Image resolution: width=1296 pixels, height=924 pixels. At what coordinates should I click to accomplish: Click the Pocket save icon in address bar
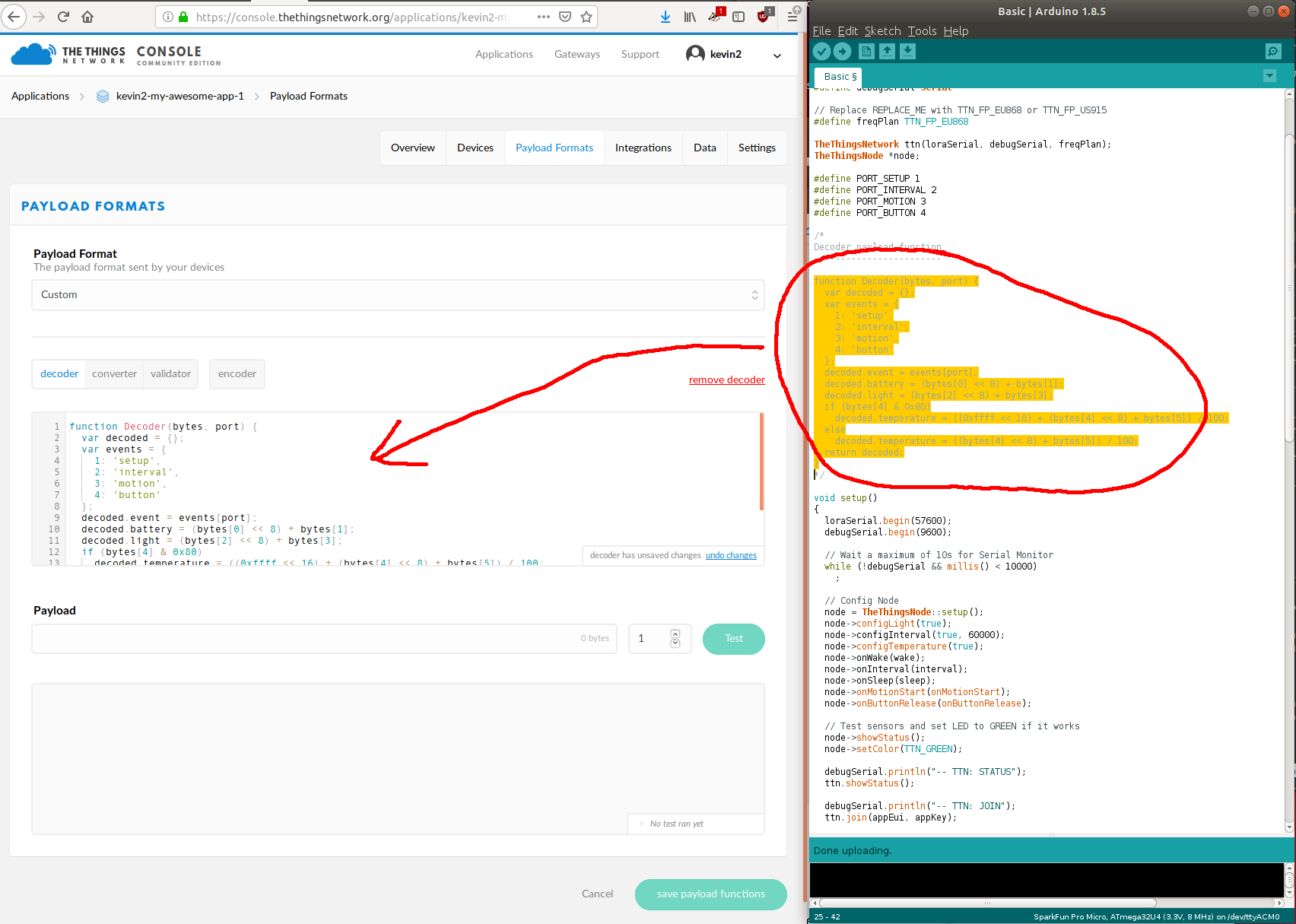565,17
